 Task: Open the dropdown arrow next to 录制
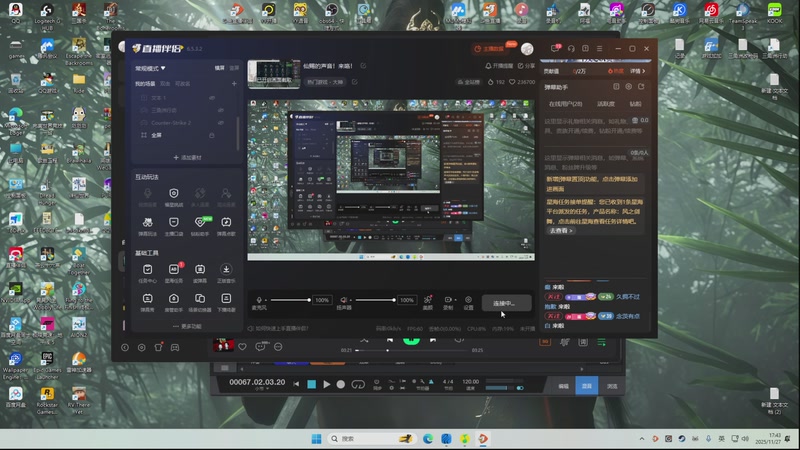point(455,300)
